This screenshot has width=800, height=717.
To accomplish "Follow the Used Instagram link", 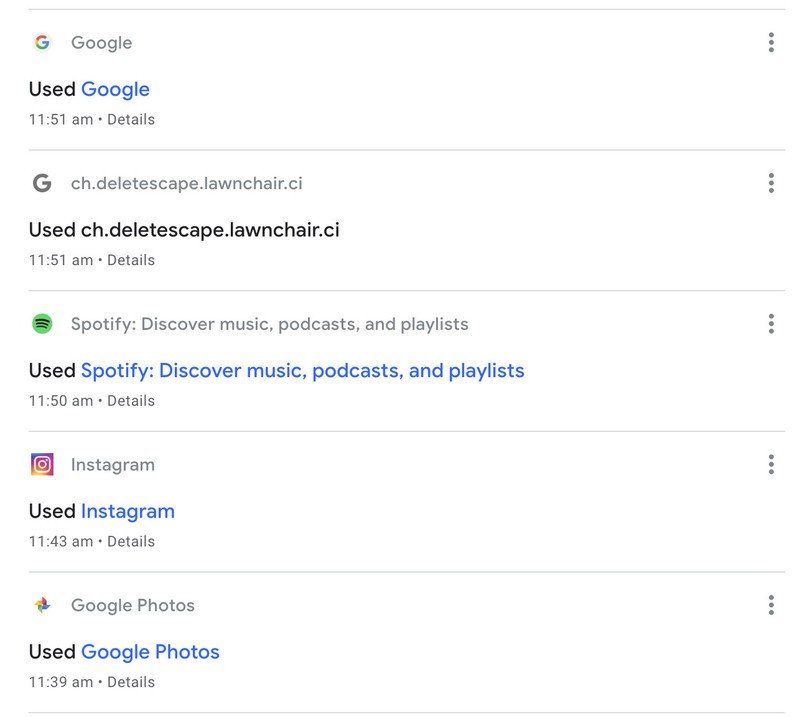I will 127,511.
